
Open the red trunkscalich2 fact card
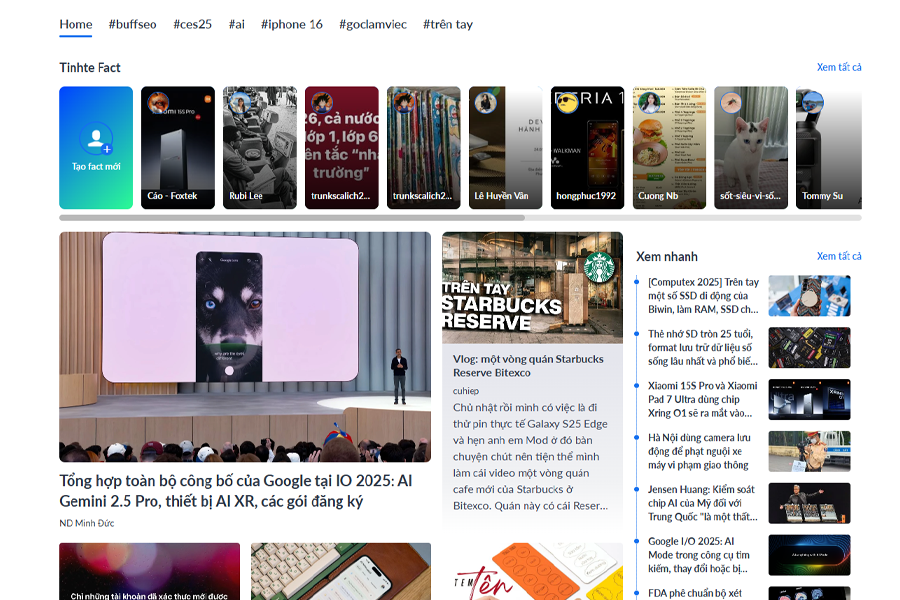point(342,148)
